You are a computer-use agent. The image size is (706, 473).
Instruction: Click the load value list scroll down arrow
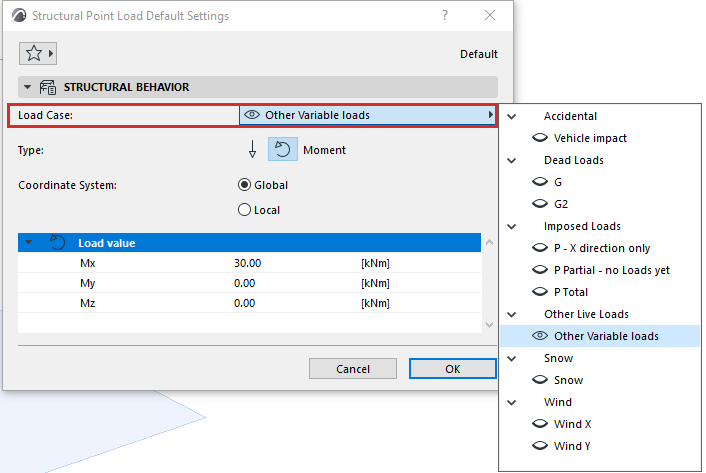pyautogui.click(x=490, y=324)
